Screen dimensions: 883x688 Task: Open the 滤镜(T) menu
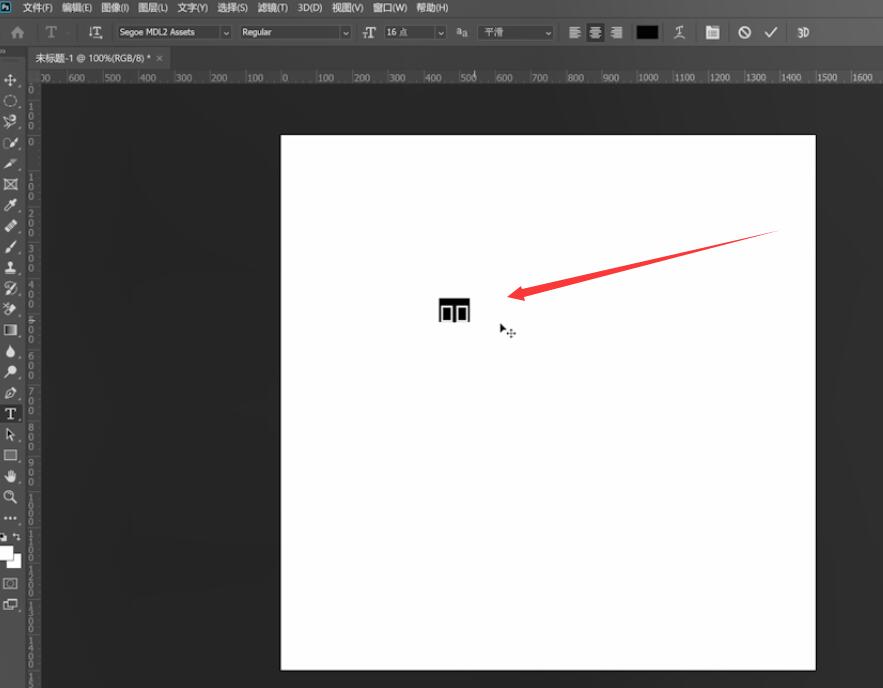coord(273,8)
